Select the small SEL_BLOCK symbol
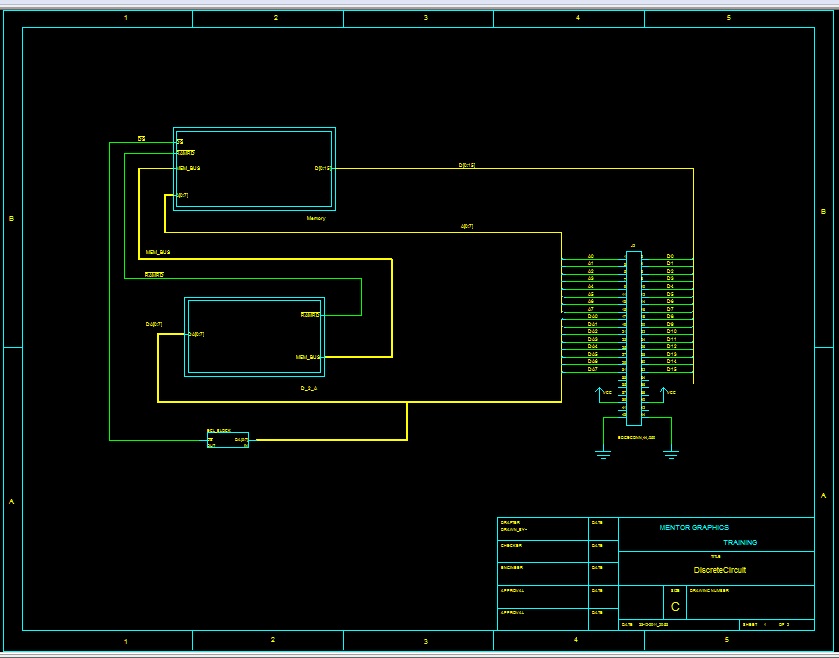Viewport: 839px width, 658px height. click(228, 440)
